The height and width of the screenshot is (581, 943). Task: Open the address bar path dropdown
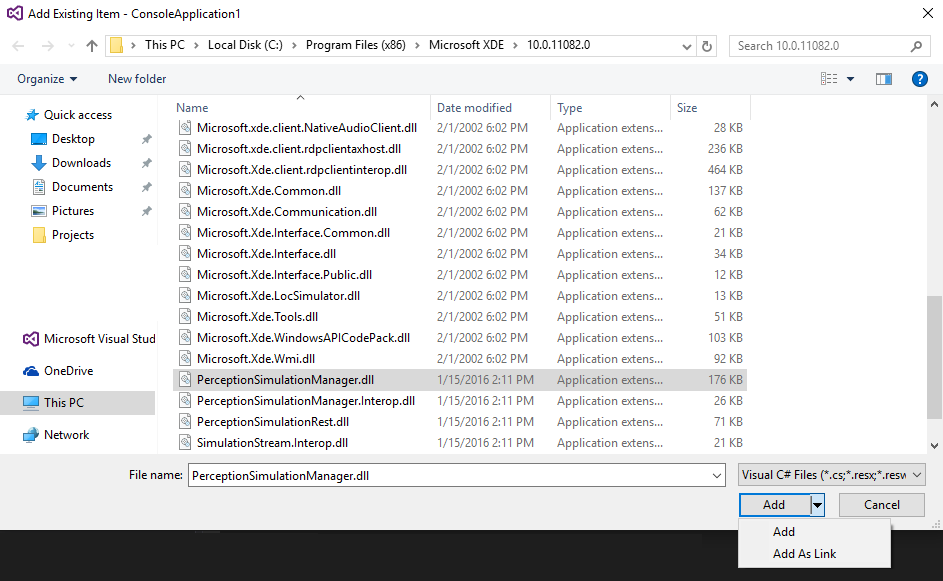686,45
